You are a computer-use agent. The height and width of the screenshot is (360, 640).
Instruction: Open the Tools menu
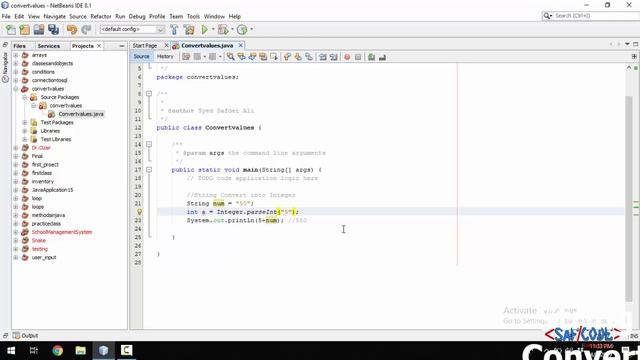coord(193,16)
